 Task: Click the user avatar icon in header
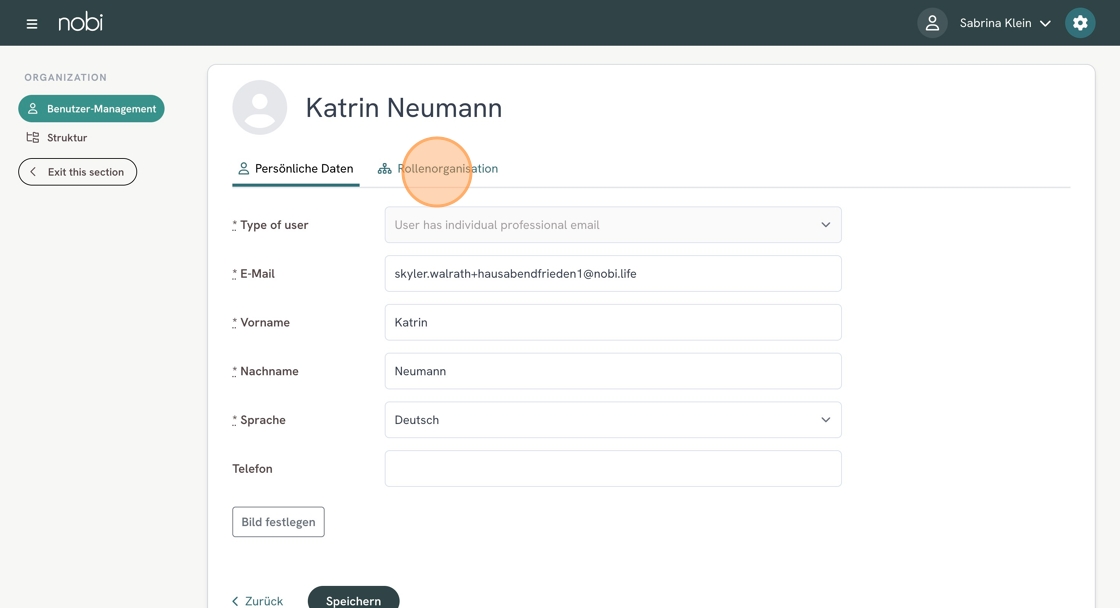pyautogui.click(x=932, y=23)
